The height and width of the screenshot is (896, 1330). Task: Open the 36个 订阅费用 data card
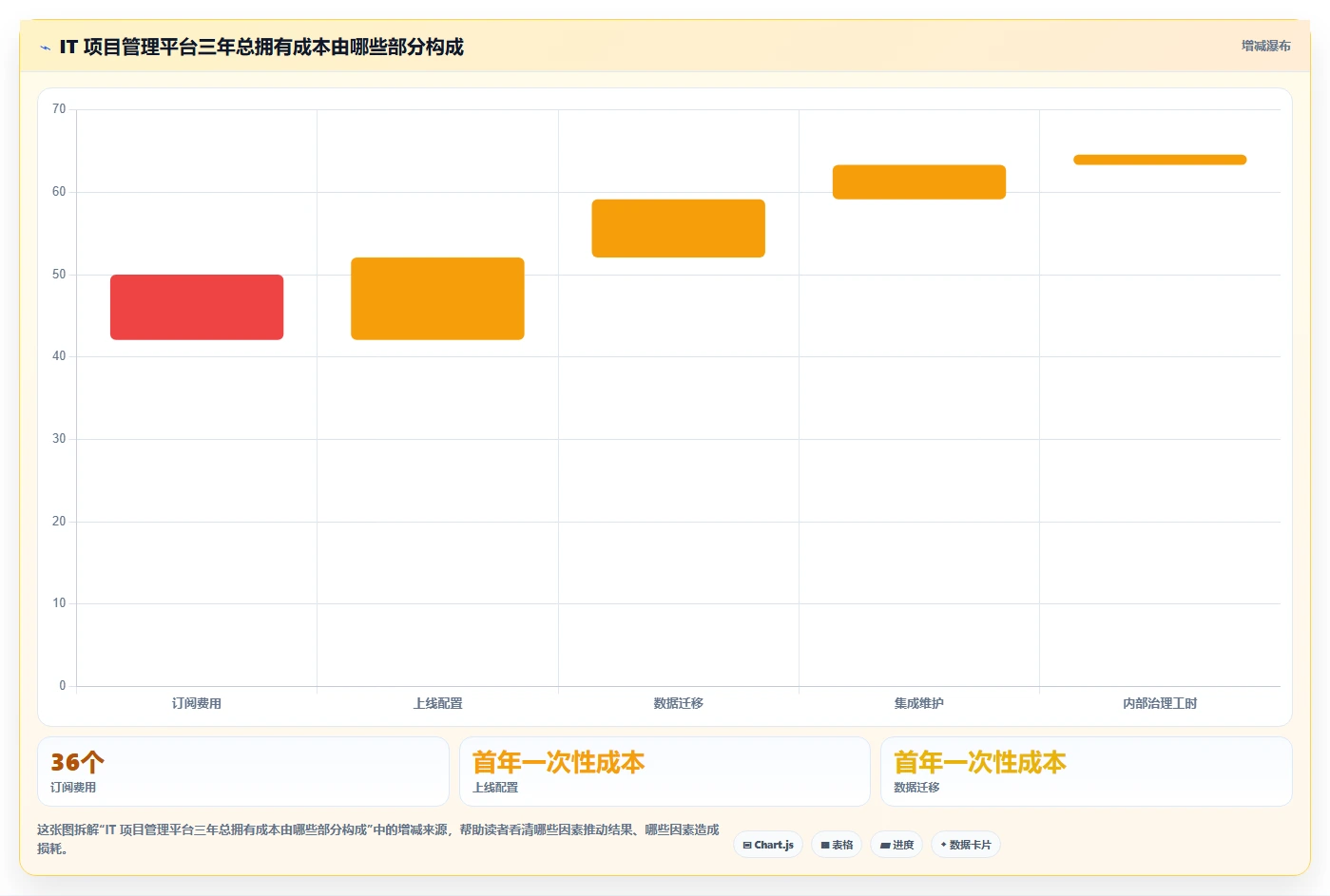243,772
